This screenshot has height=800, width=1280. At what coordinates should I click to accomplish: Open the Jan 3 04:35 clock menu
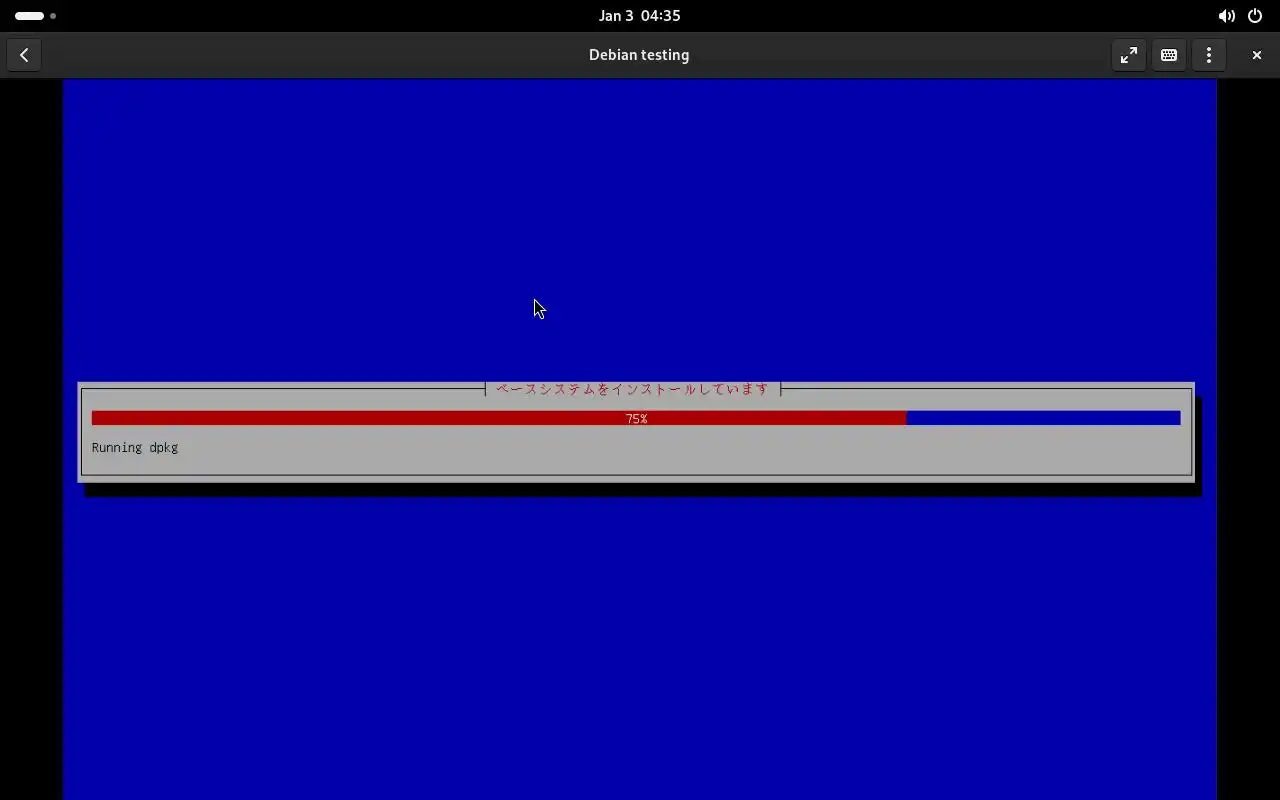pyautogui.click(x=640, y=16)
